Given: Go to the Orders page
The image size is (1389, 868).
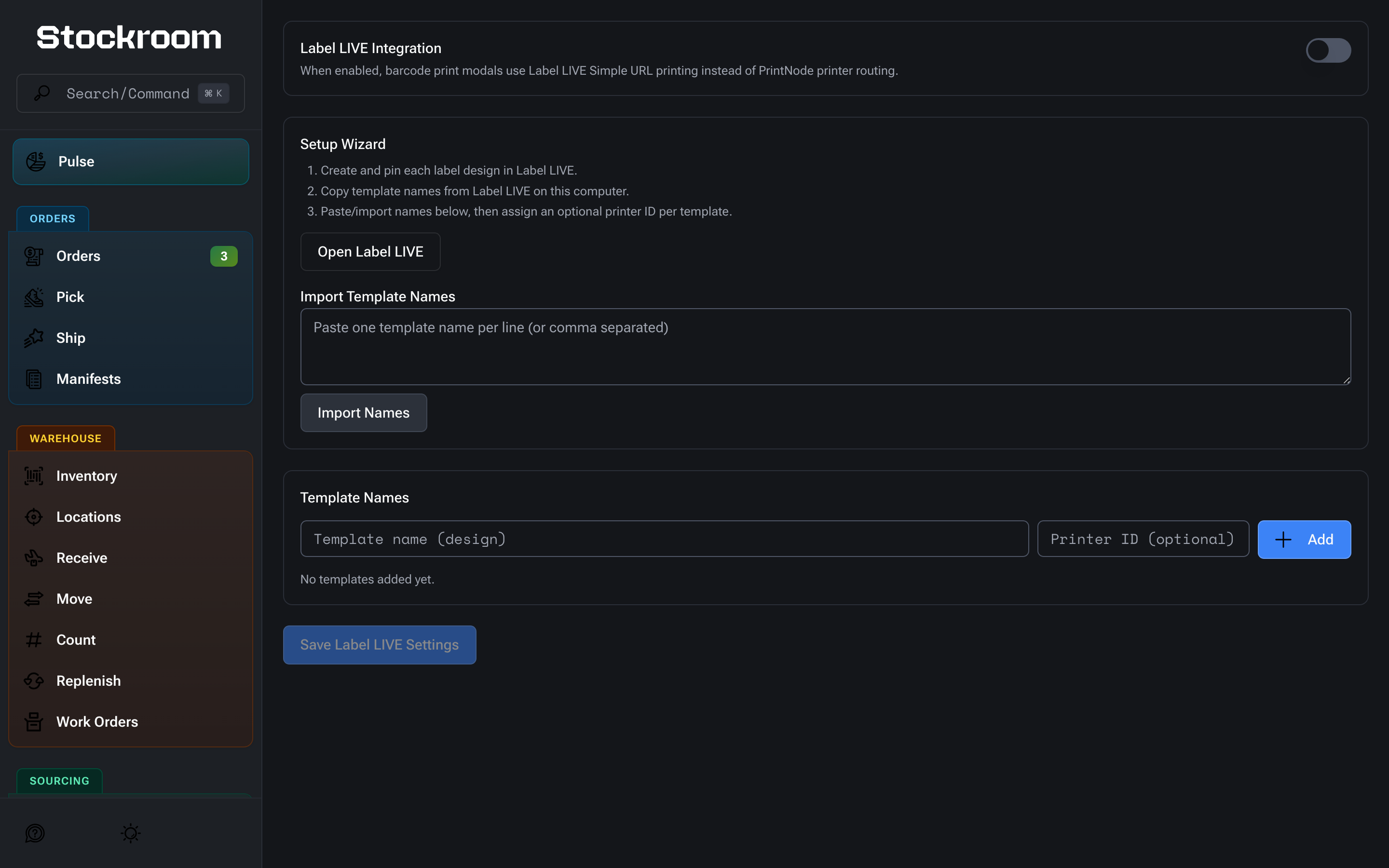Looking at the screenshot, I should [x=131, y=256].
